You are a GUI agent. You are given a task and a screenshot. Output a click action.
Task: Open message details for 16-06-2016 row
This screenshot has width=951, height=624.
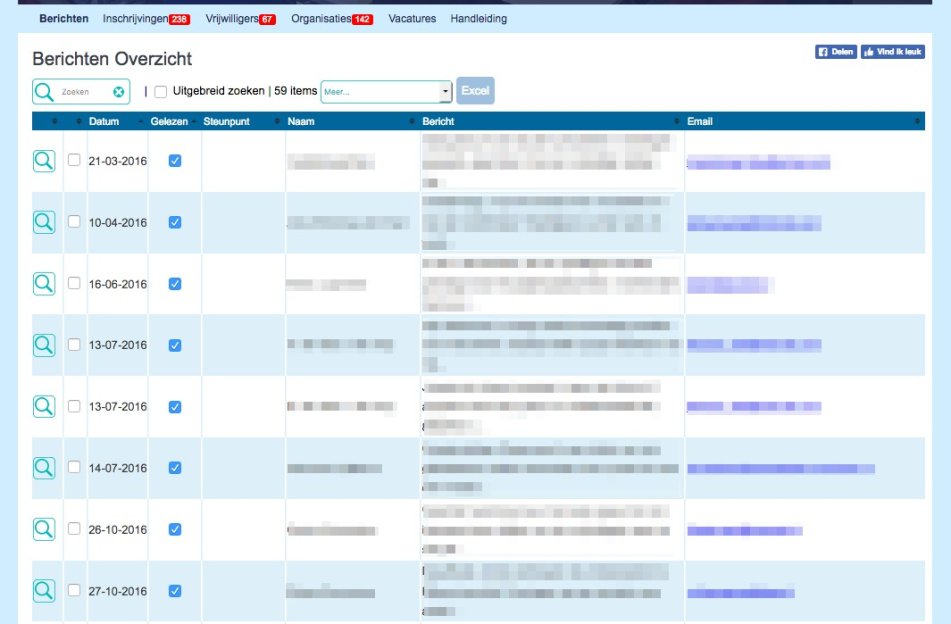coord(44,284)
